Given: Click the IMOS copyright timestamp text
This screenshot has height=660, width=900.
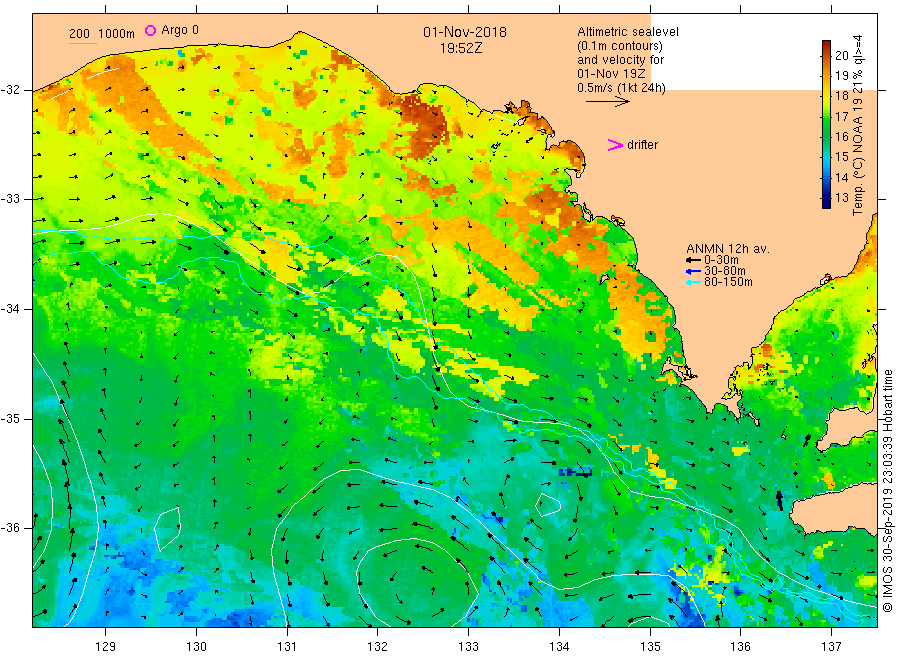Looking at the screenshot, I should point(887,491).
